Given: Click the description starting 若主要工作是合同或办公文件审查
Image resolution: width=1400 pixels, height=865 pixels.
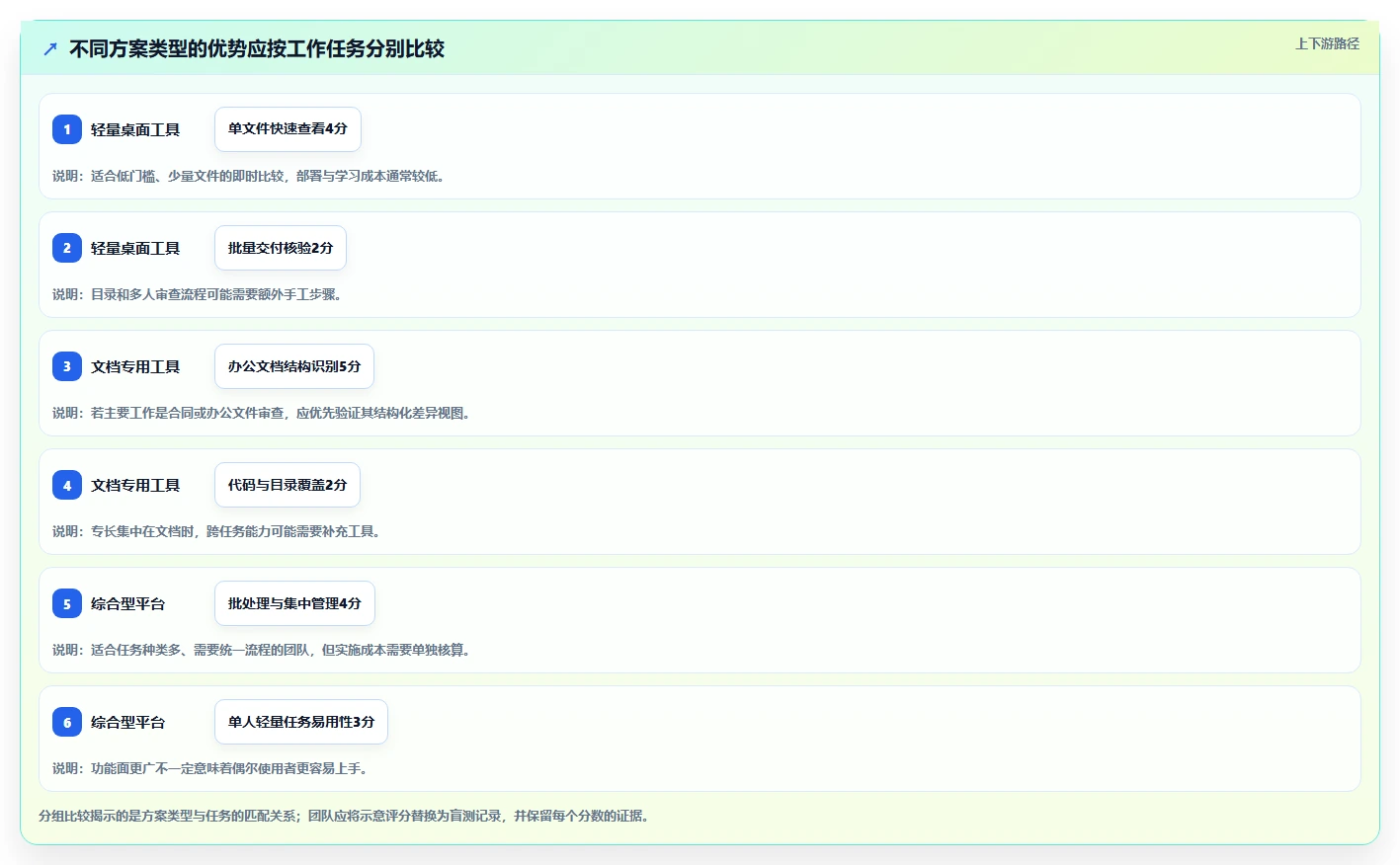Looking at the screenshot, I should (264, 413).
